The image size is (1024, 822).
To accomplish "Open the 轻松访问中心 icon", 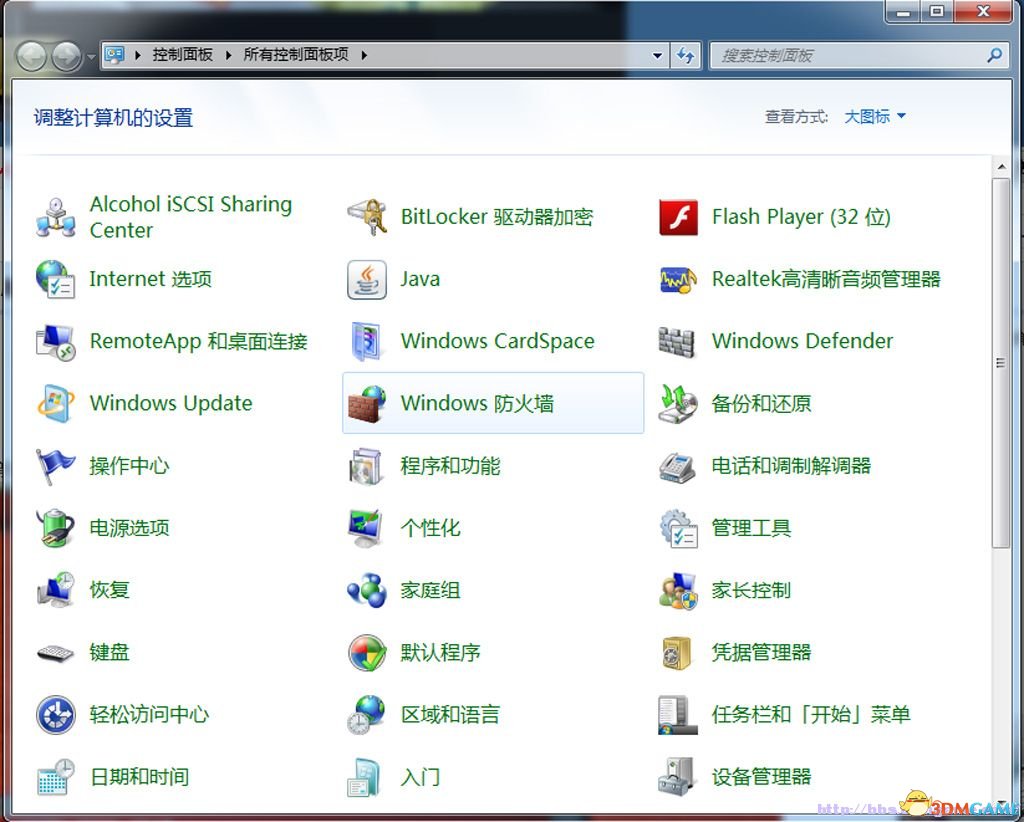I will (56, 714).
